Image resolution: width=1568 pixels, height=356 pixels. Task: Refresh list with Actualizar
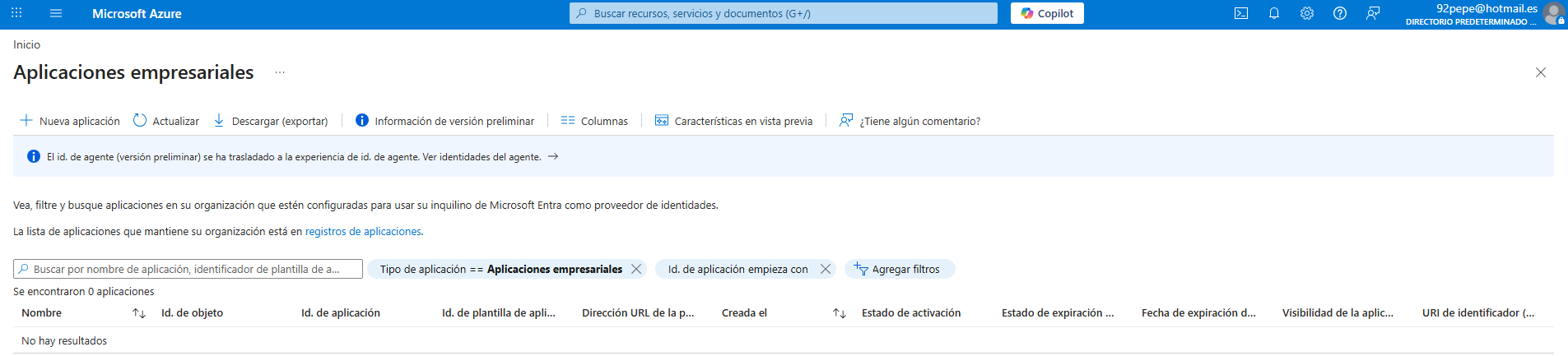pyautogui.click(x=166, y=121)
